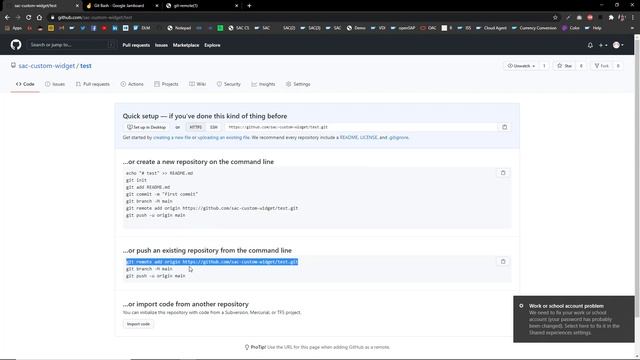This screenshot has height=360, width=640.
Task: Open the Chrome extensions puzzle icon
Action: click(611, 18)
